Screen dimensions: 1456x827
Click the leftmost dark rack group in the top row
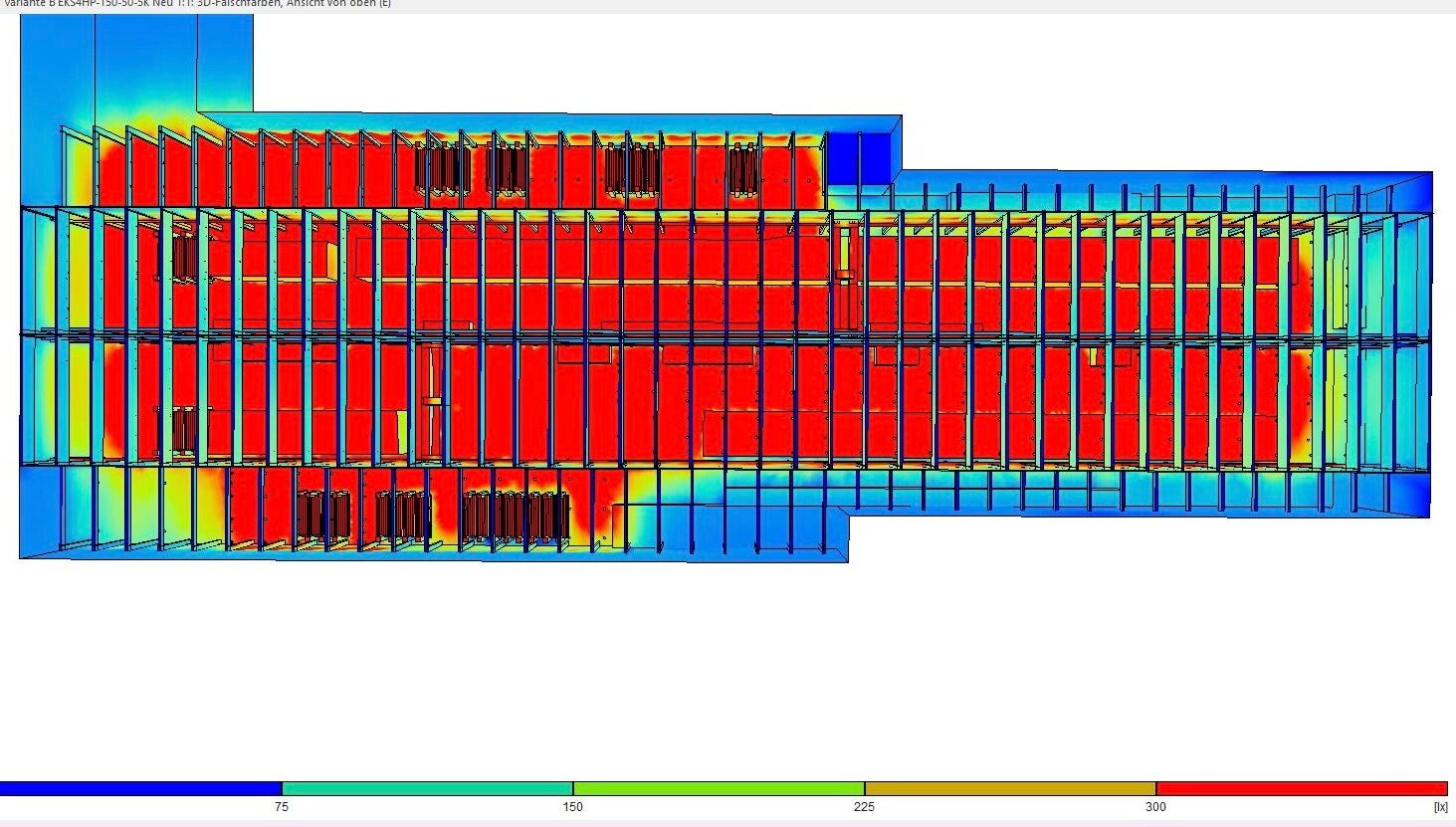point(442,169)
